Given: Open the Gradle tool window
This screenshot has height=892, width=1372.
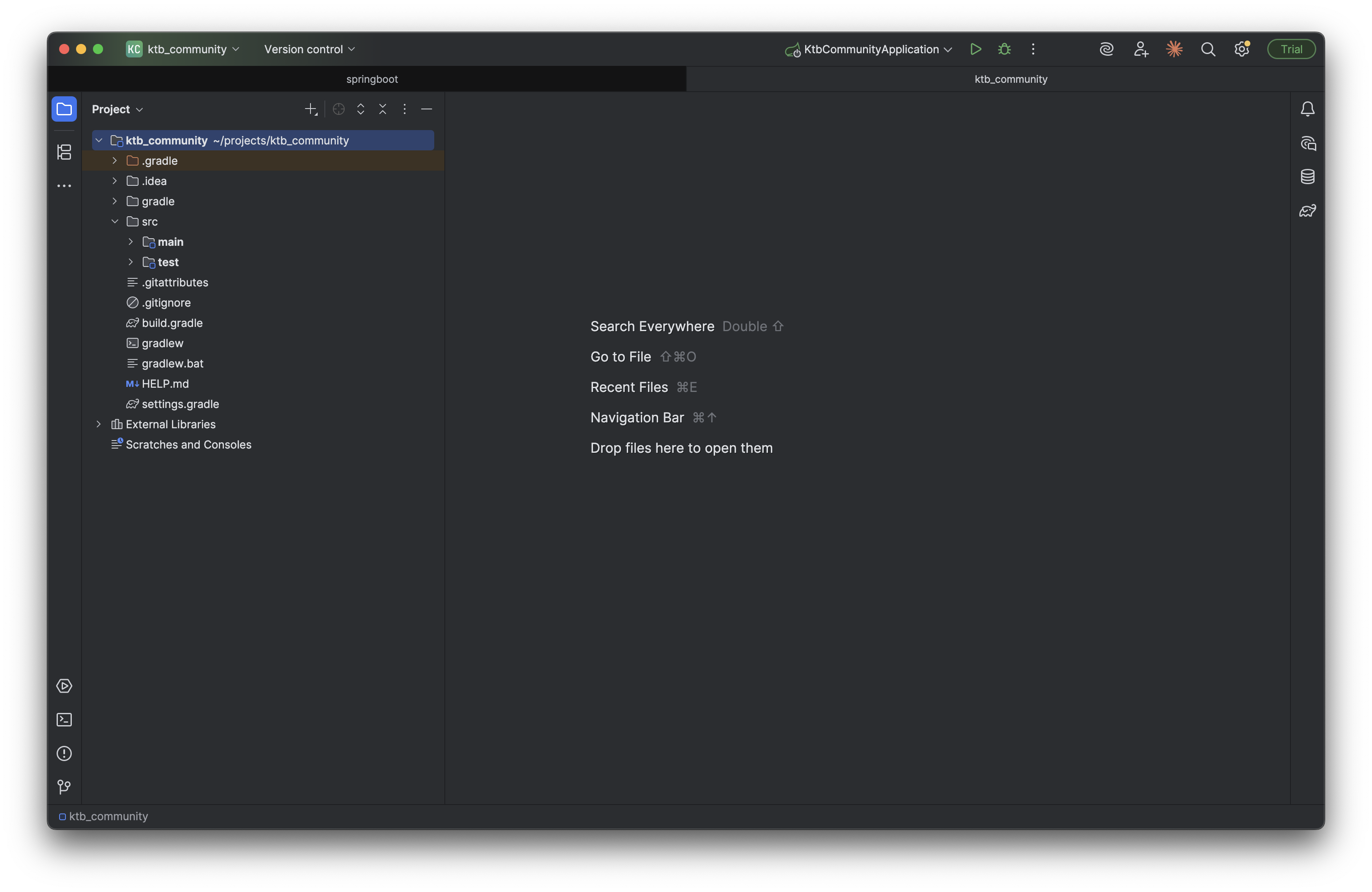Looking at the screenshot, I should (x=1307, y=211).
